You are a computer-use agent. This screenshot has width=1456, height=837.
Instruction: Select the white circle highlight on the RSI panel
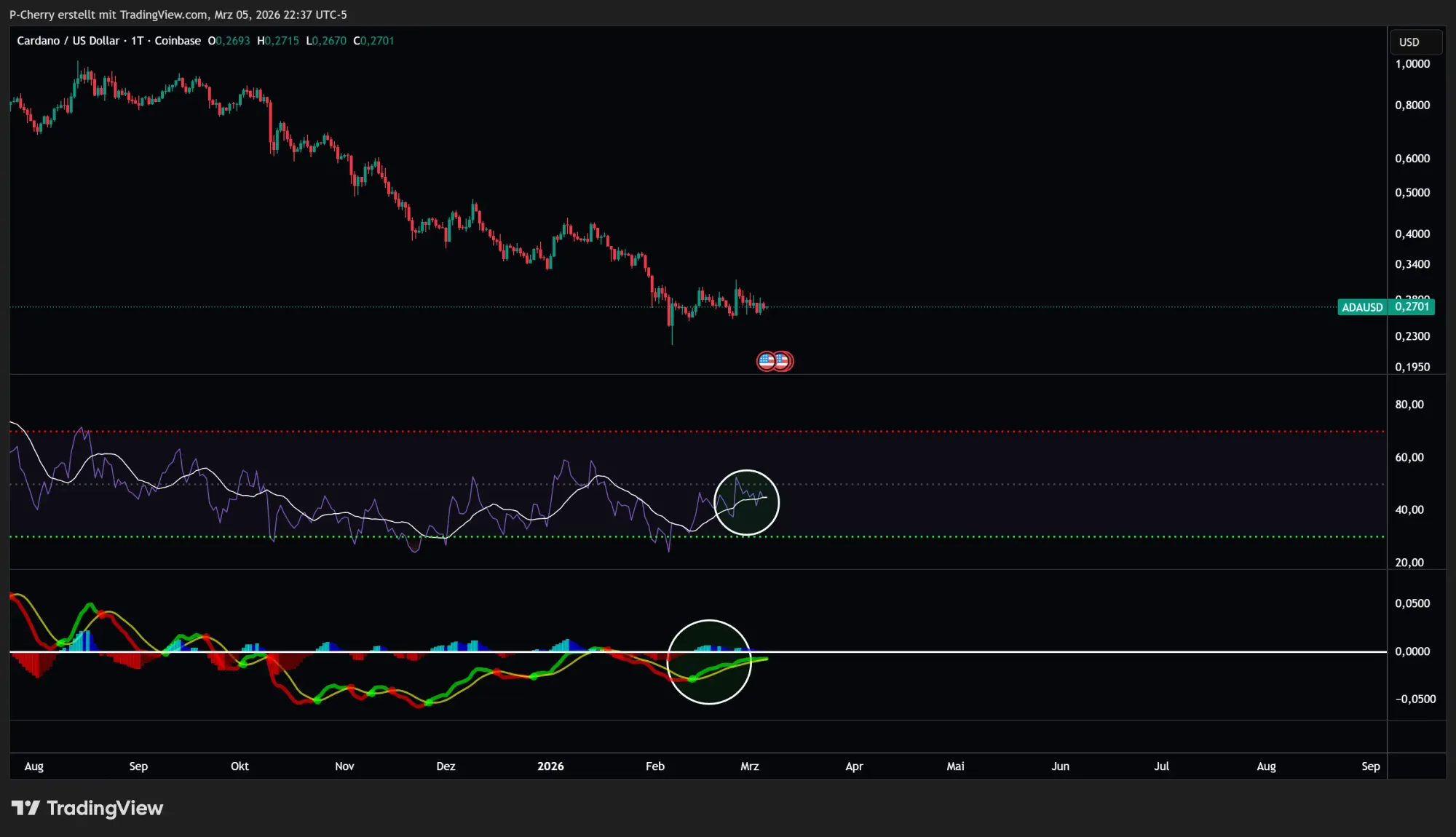(x=747, y=501)
